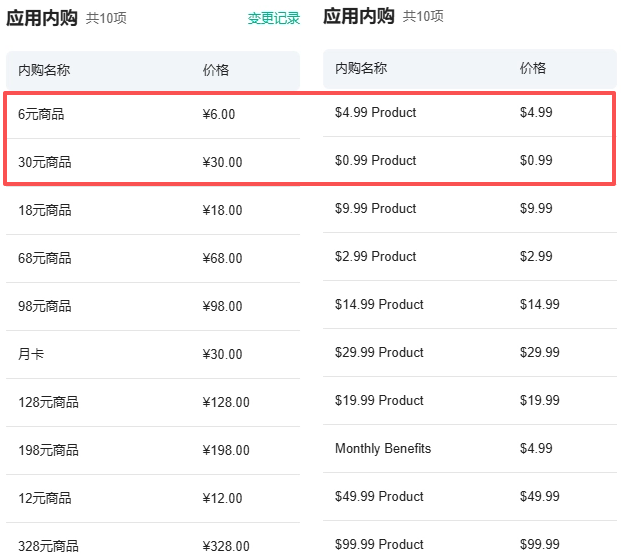
Task: Open the 变更记录 change log link
Action: 274,18
